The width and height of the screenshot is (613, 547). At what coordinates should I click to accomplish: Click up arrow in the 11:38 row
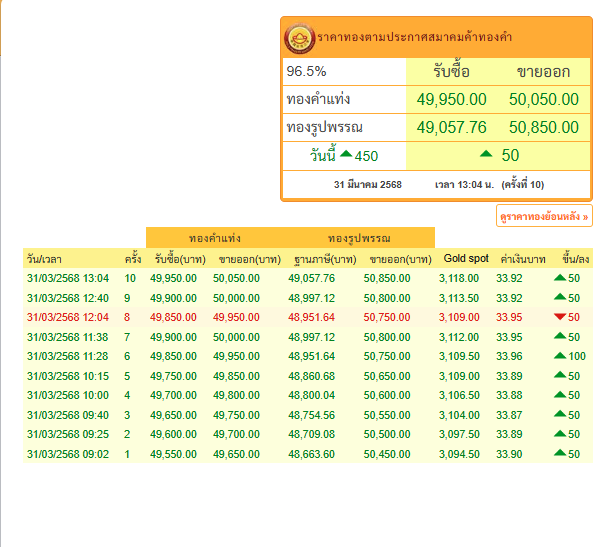560,336
